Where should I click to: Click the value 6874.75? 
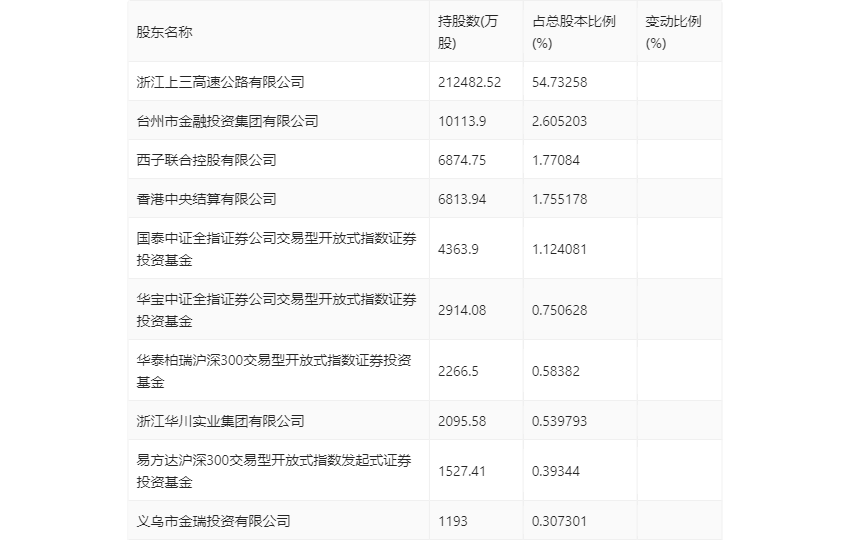coord(462,160)
